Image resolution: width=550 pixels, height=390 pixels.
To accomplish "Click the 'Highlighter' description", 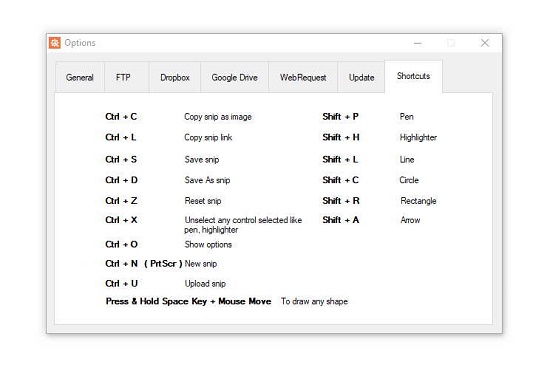I will pyautogui.click(x=418, y=138).
